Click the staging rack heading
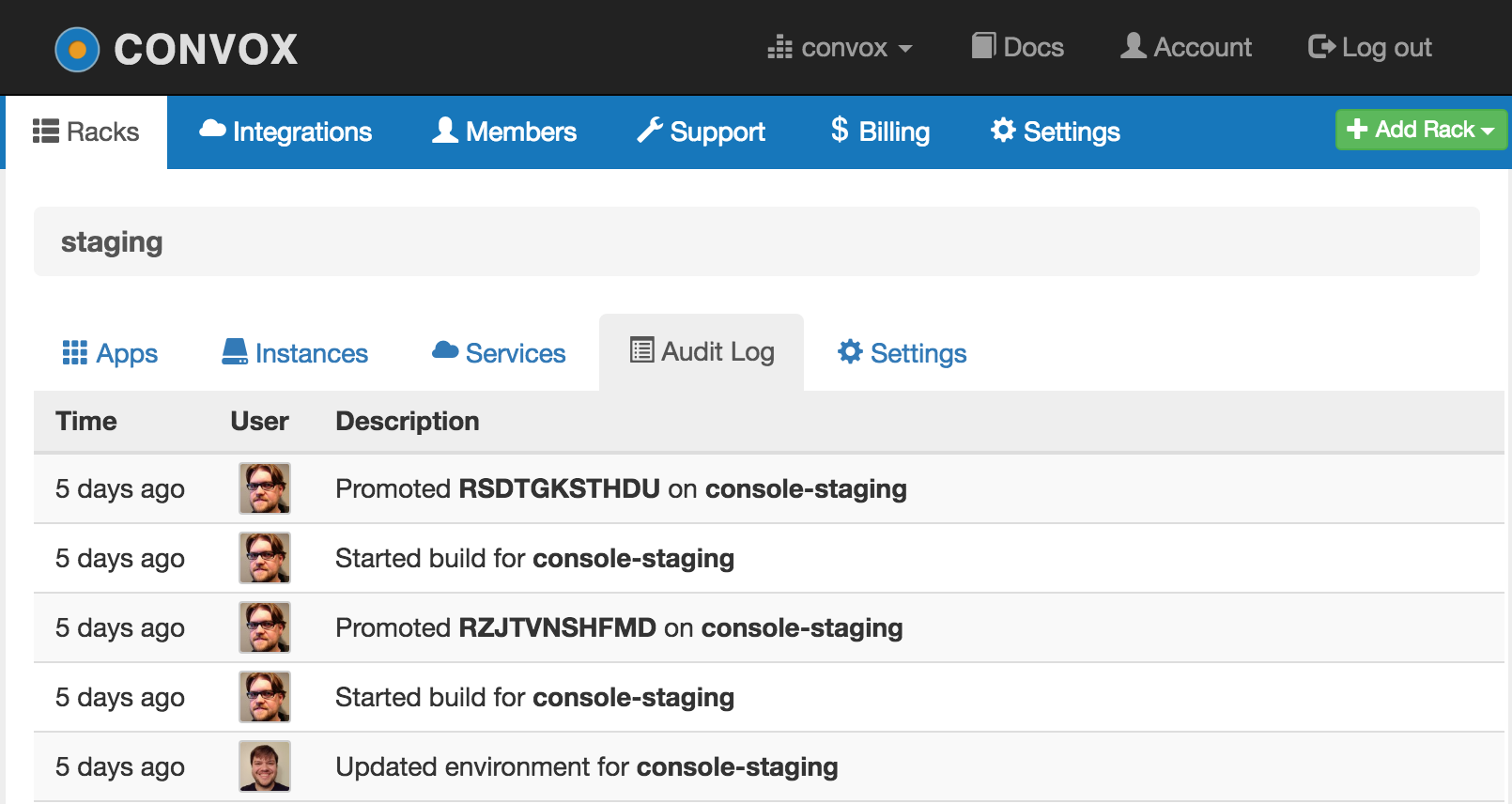The height and width of the screenshot is (804, 1512). (112, 242)
